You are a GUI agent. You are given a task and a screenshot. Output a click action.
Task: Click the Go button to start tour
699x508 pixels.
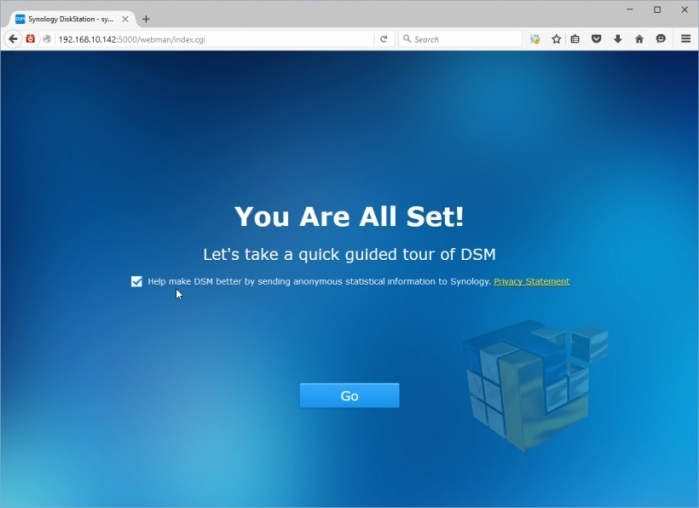350,395
